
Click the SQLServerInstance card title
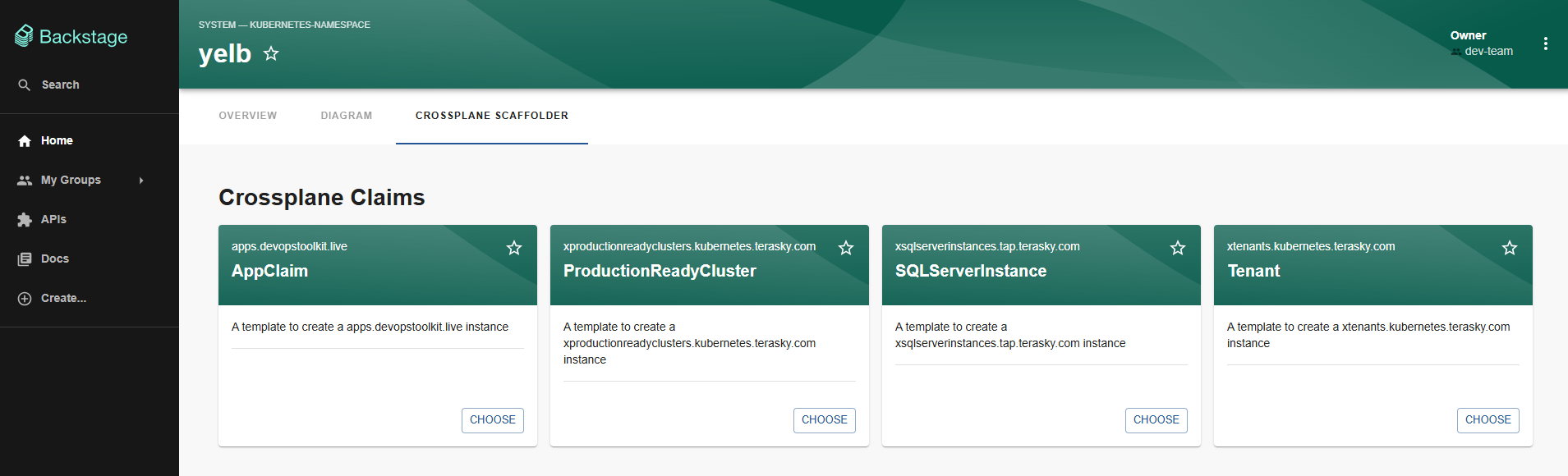point(971,271)
